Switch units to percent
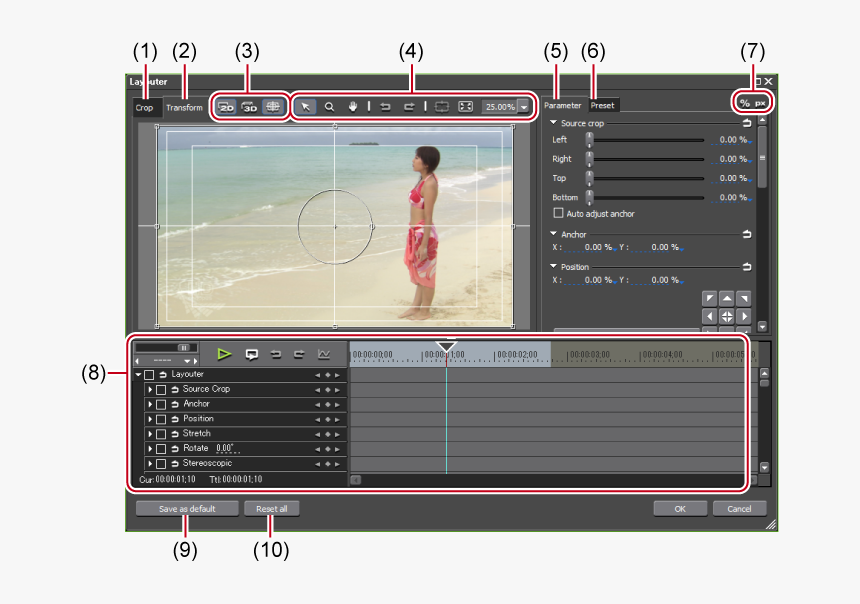This screenshot has height=604, width=860. 744,103
